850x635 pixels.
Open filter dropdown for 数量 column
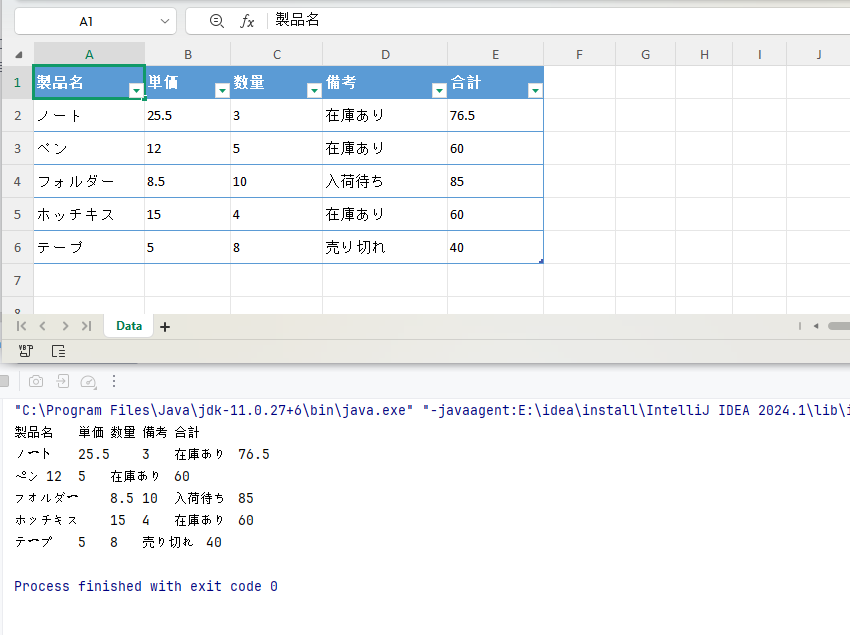tap(314, 91)
